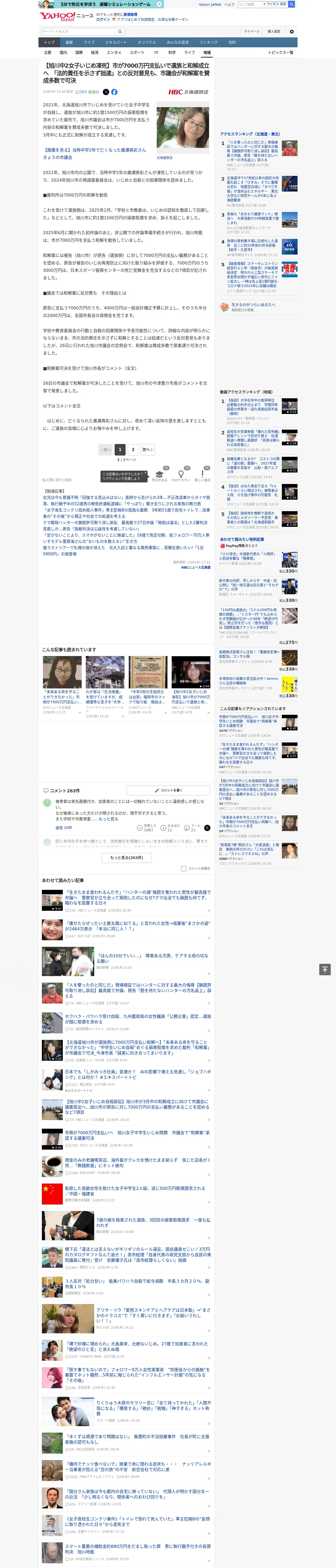The height and width of the screenshot is (1568, 336).
Task: Select the 国内 category
Action: (x=63, y=52)
